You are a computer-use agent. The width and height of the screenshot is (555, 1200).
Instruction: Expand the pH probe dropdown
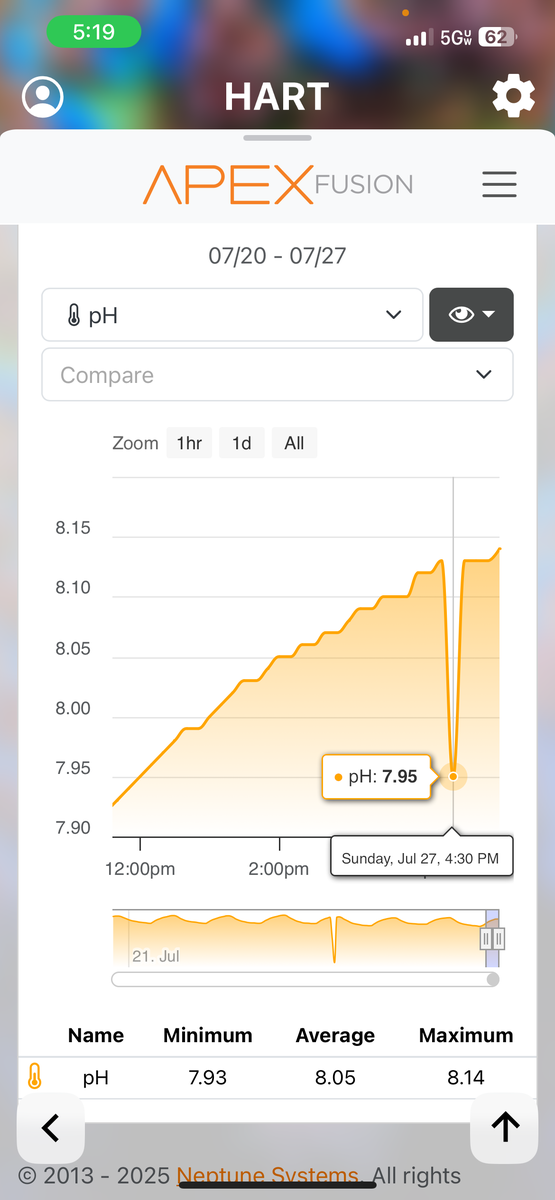tap(232, 315)
